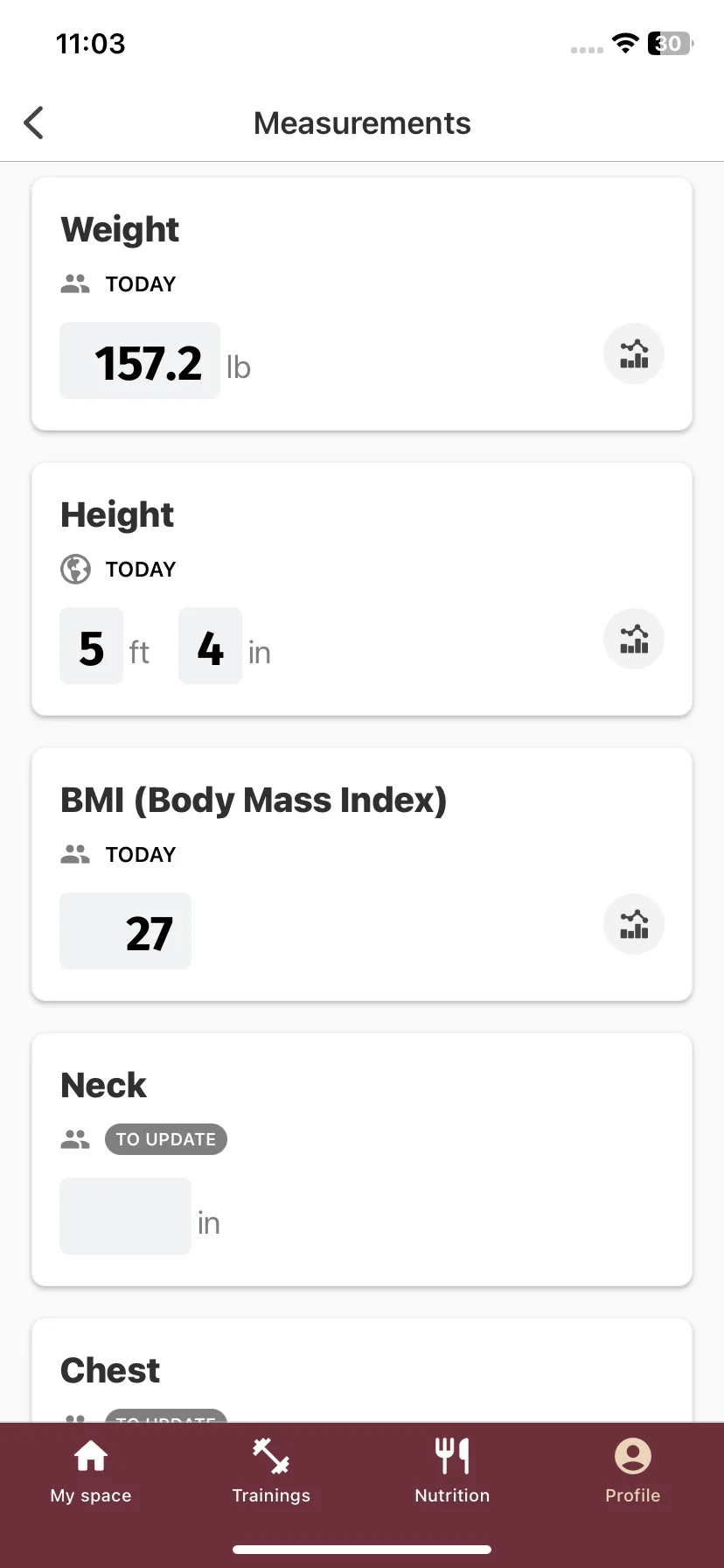Tap the TODAY label under Weight
The width and height of the screenshot is (724, 1568).
click(141, 284)
